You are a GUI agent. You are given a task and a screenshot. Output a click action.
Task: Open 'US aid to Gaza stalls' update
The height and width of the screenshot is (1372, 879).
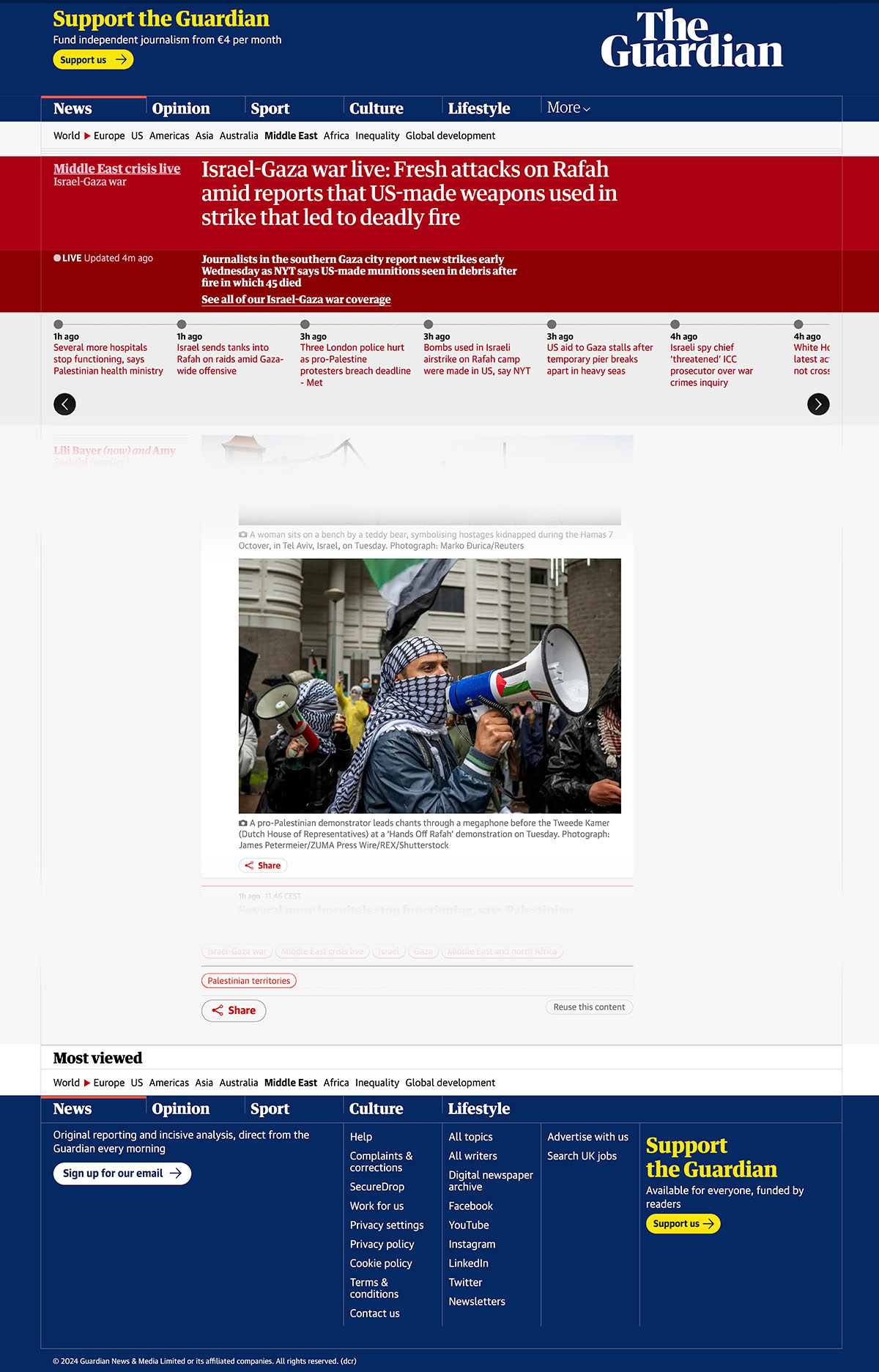coord(600,359)
